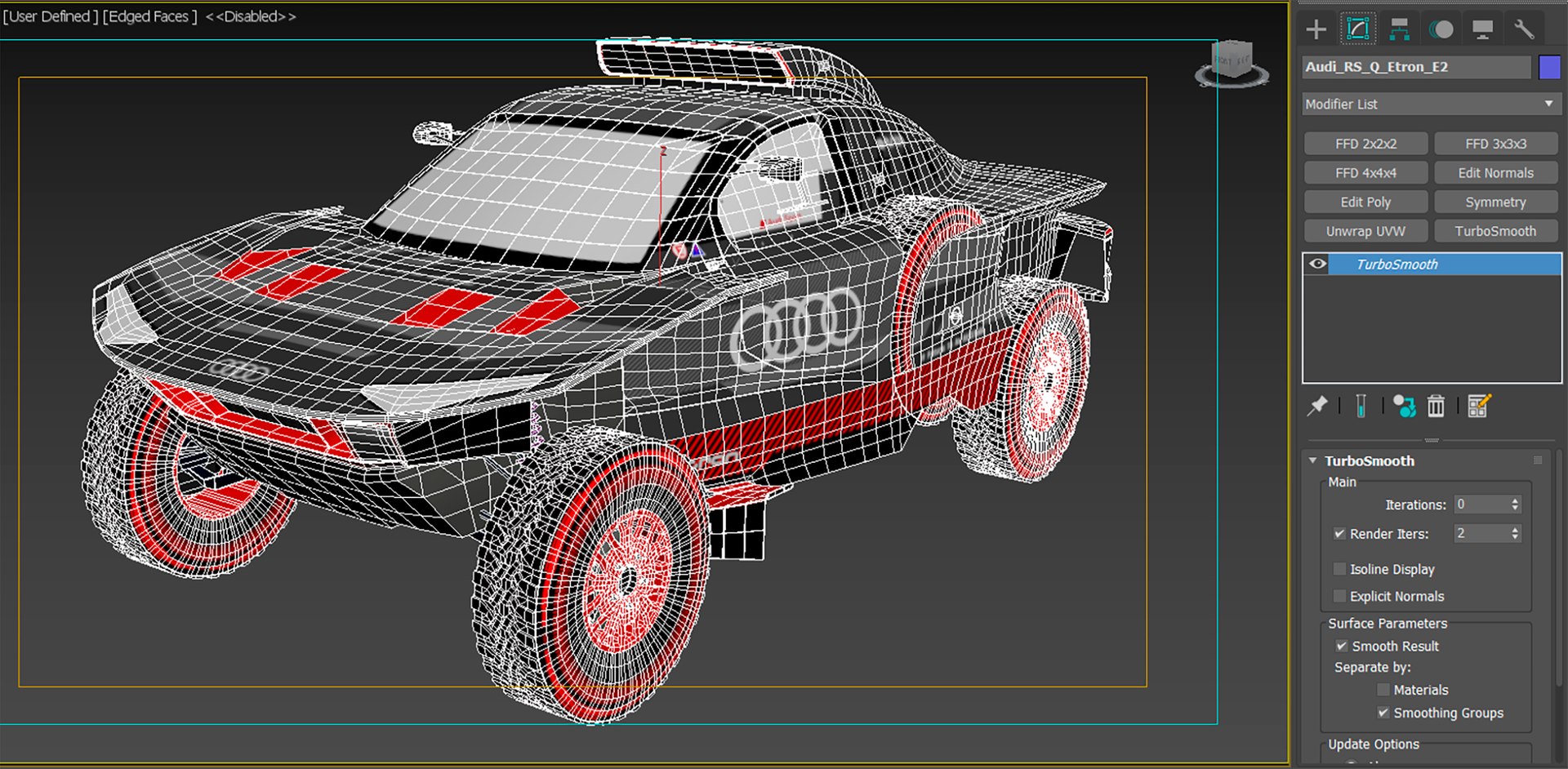
Task: Toggle Show End Result tube icon
Action: [1361, 406]
